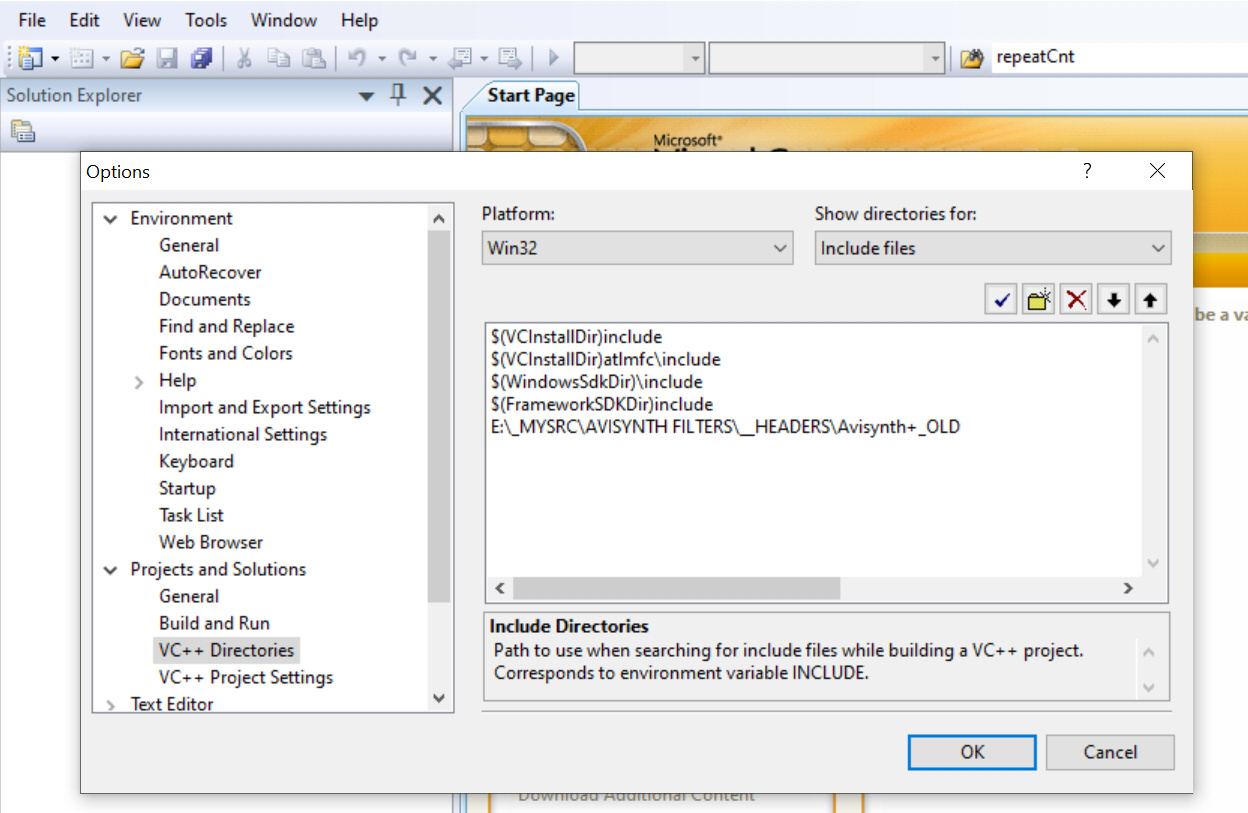The height and width of the screenshot is (813, 1248).
Task: Open the Edit menu
Action: pyautogui.click(x=85, y=20)
